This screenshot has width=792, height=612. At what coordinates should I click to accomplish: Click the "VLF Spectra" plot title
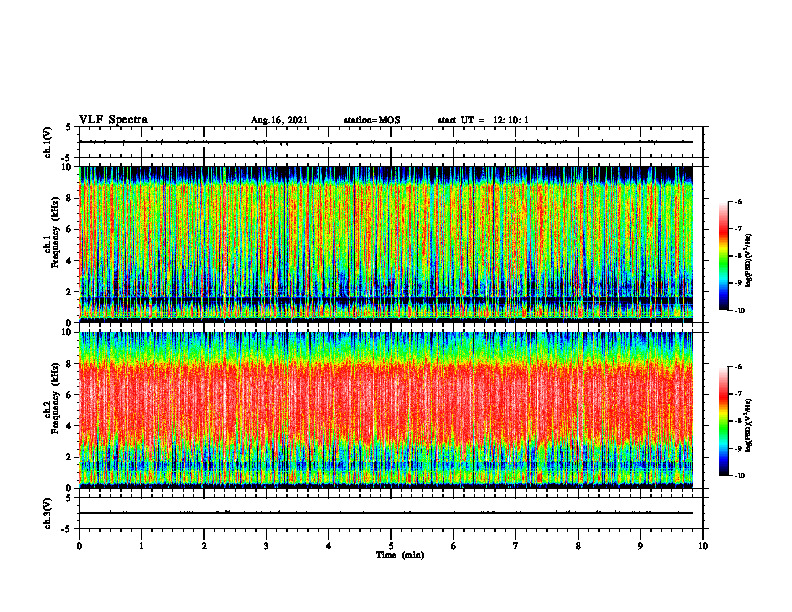click(x=113, y=120)
